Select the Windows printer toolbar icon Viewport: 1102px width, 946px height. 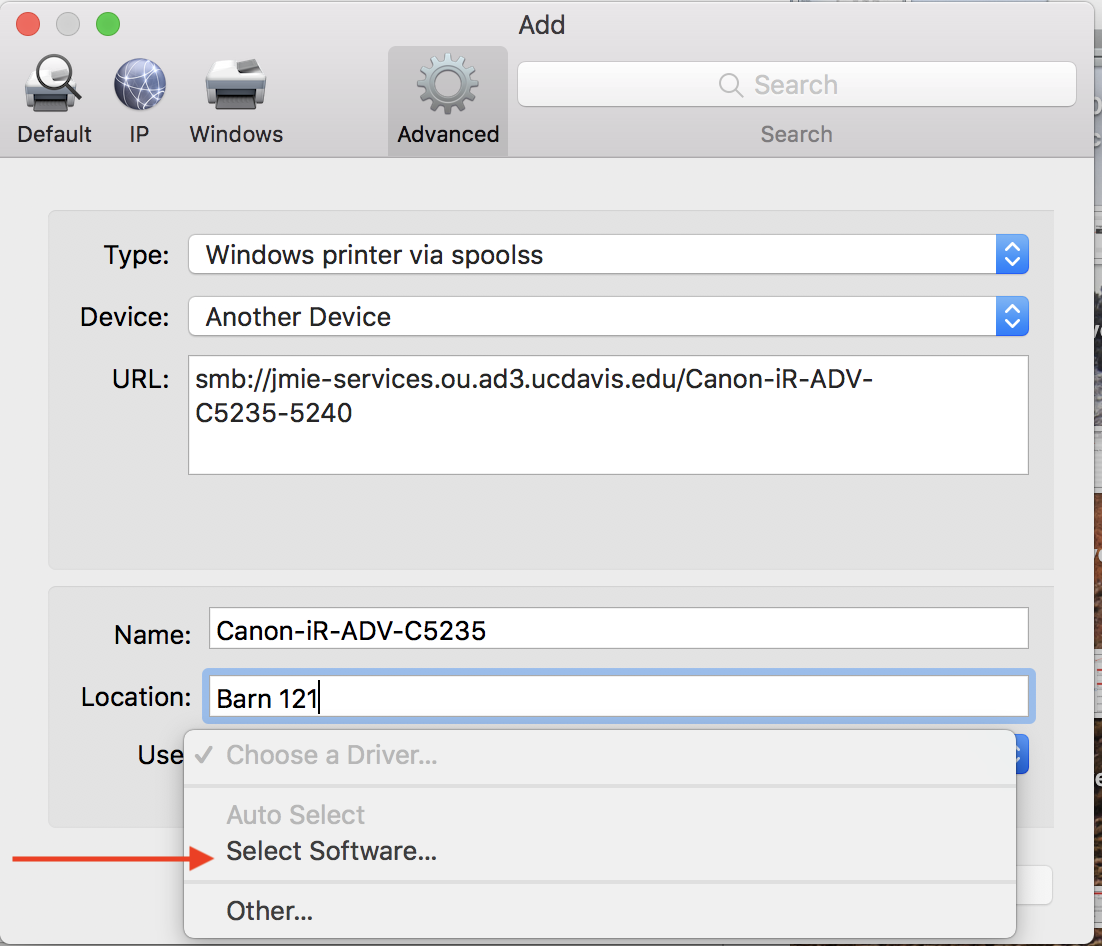235,84
